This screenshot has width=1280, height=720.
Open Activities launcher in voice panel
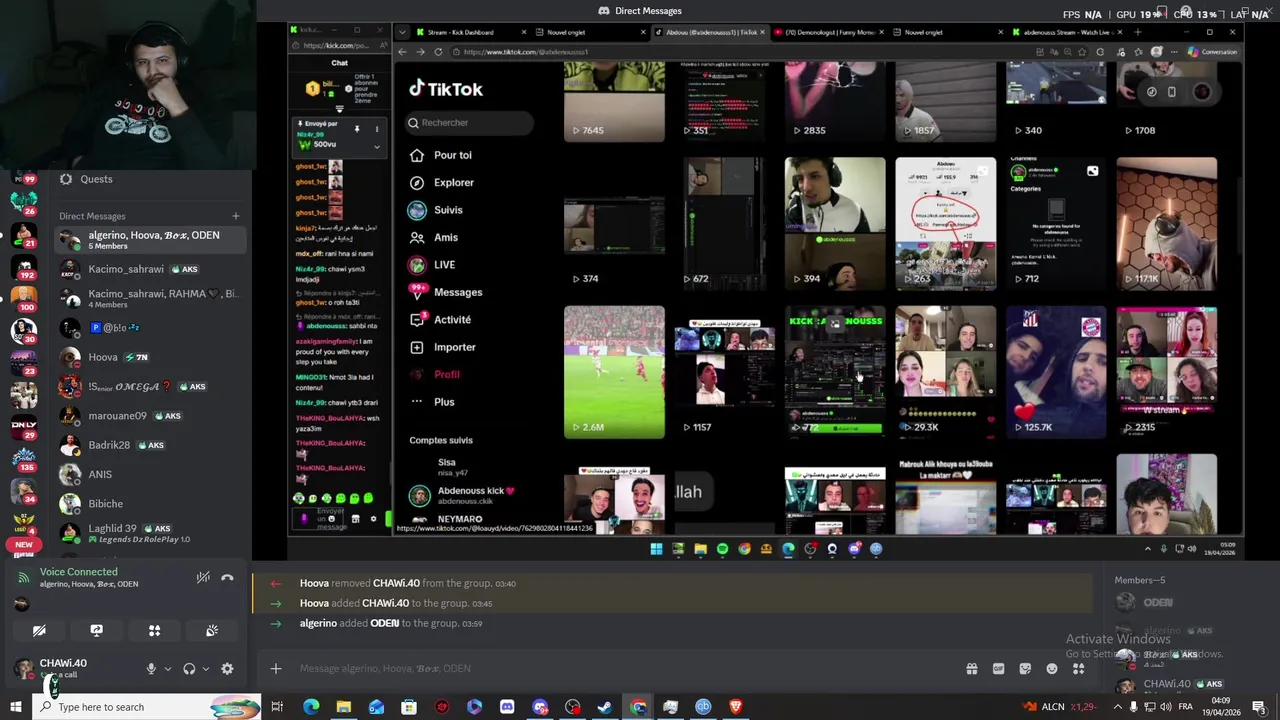point(154,631)
